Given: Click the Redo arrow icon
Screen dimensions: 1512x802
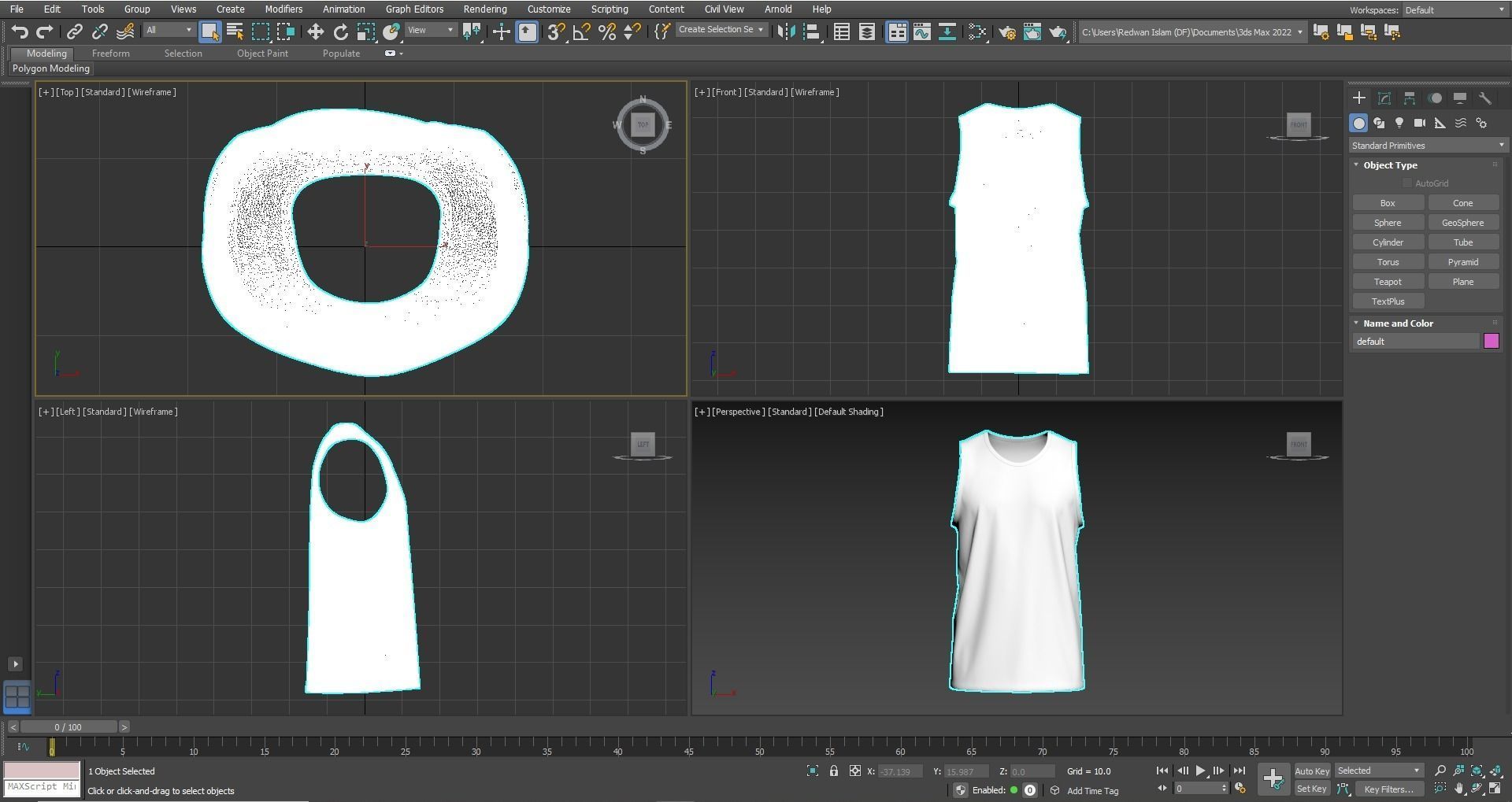Looking at the screenshot, I should click(45, 31).
